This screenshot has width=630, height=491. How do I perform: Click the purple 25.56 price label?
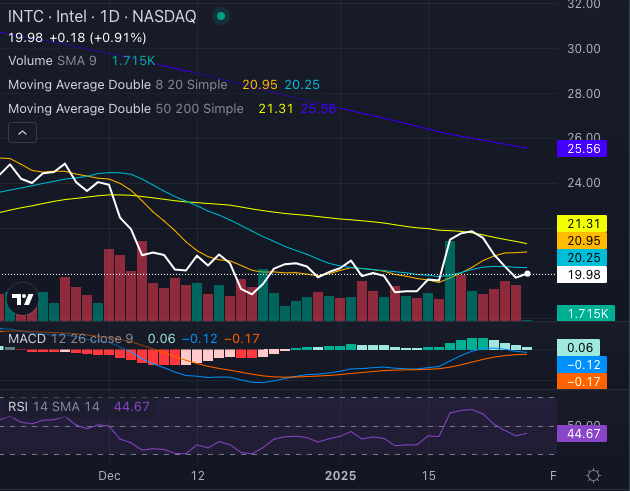click(579, 148)
